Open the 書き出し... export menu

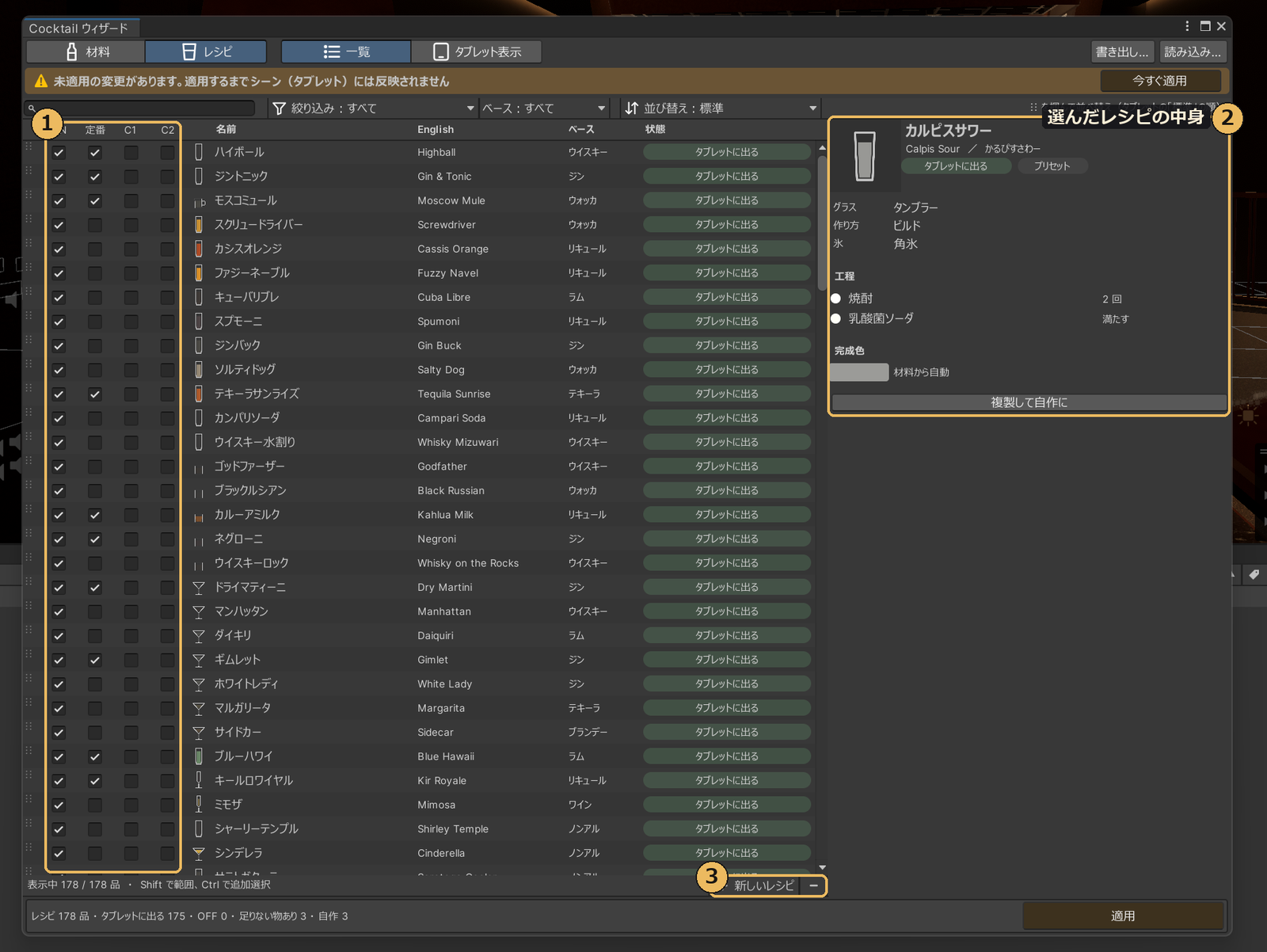point(1122,51)
